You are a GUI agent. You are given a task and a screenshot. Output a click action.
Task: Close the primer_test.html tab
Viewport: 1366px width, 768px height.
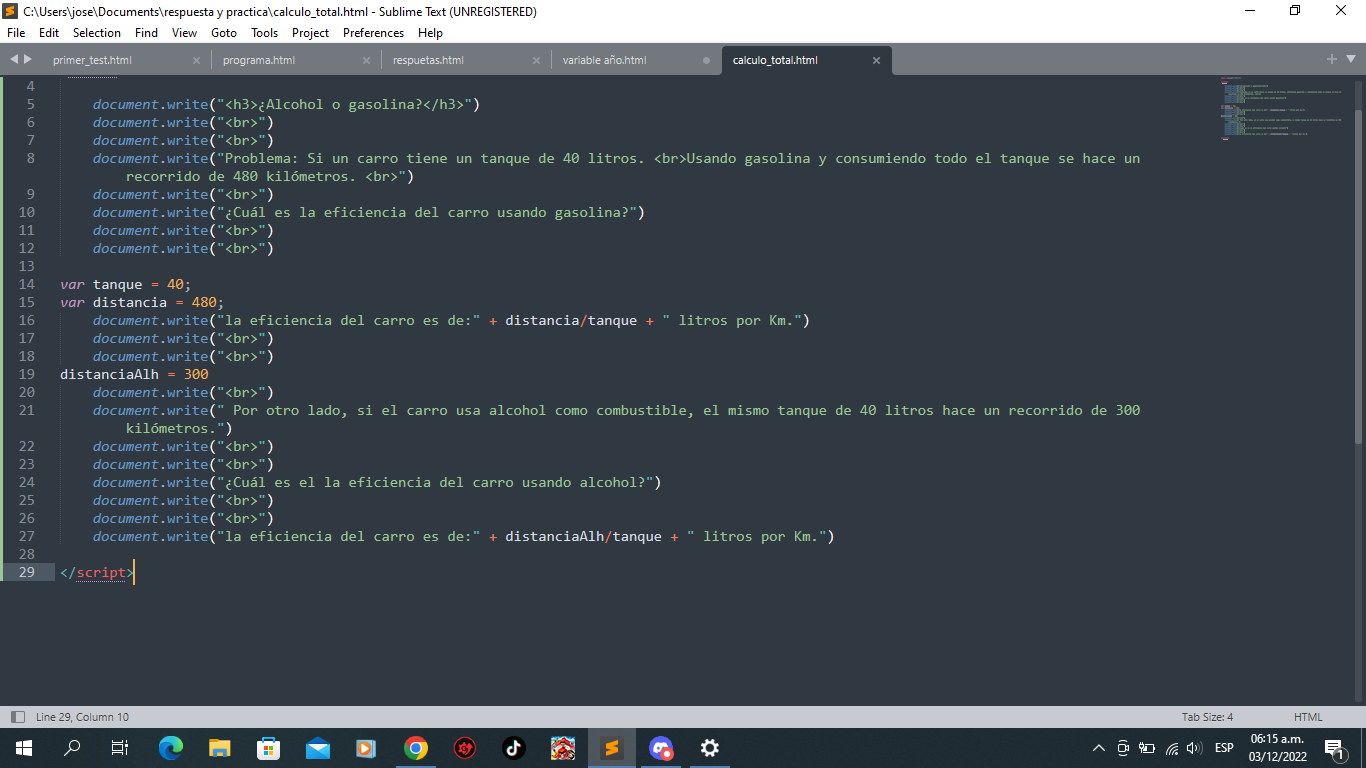tap(196, 60)
